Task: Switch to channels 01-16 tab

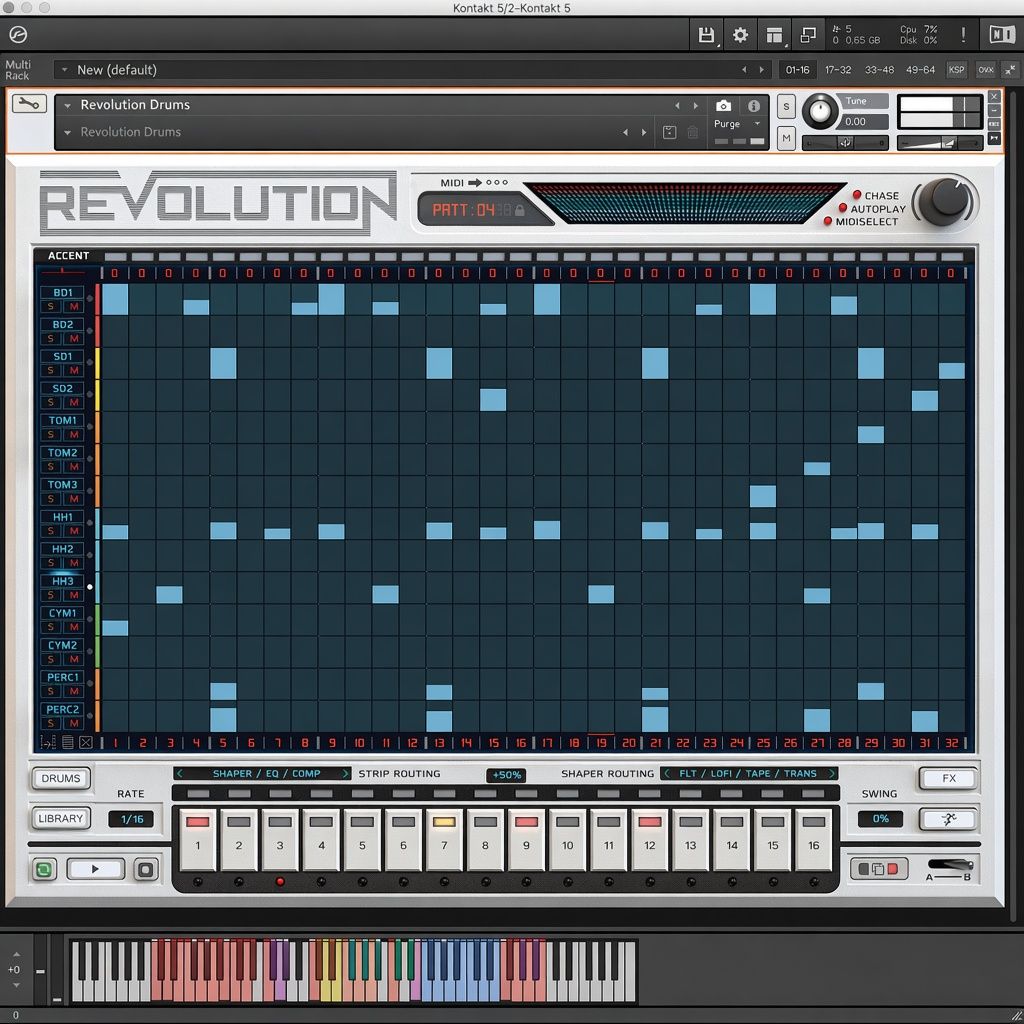Action: [x=797, y=69]
